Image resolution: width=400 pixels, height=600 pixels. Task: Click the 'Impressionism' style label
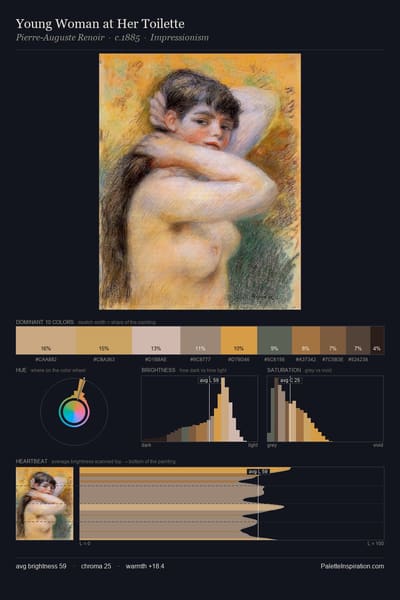click(180, 38)
